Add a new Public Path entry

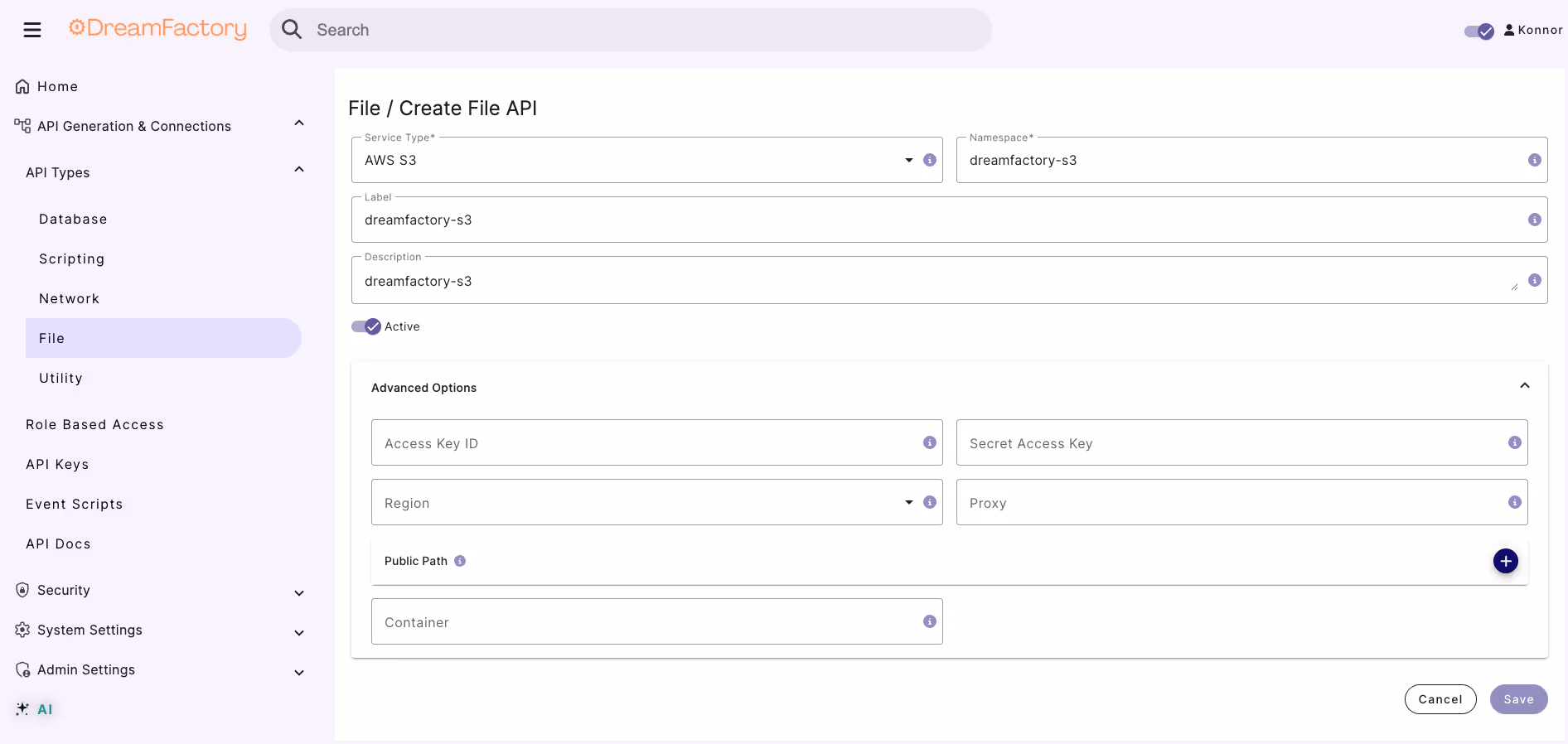[1506, 561]
